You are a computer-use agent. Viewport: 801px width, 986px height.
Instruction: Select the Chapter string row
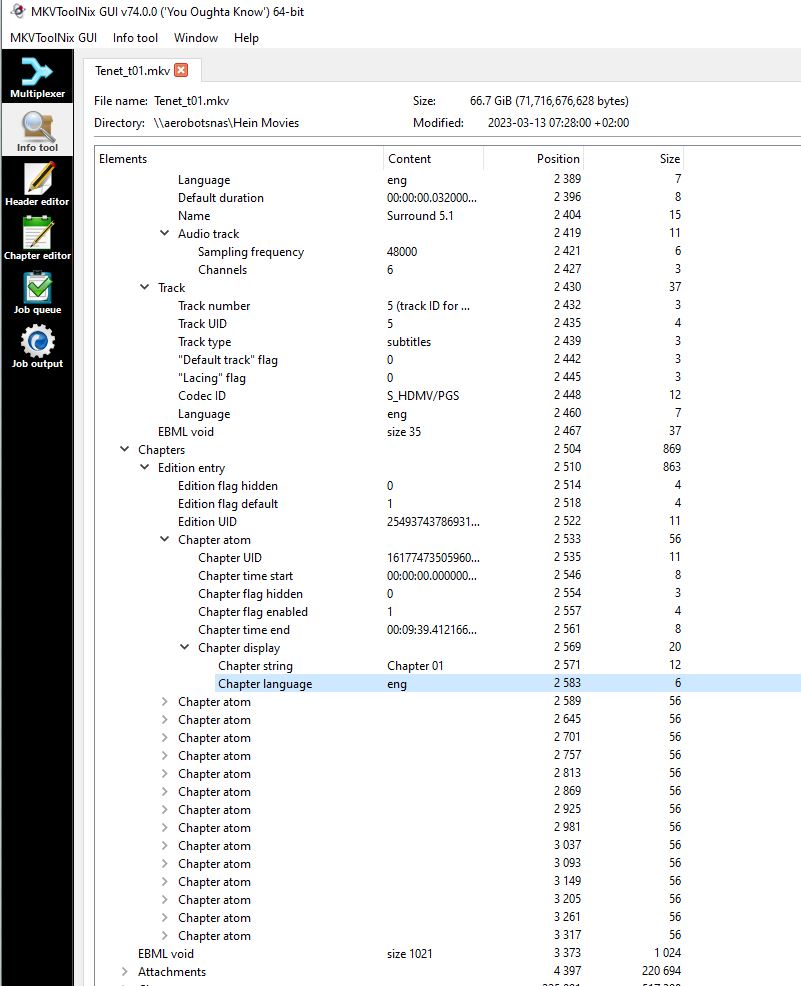coord(448,665)
